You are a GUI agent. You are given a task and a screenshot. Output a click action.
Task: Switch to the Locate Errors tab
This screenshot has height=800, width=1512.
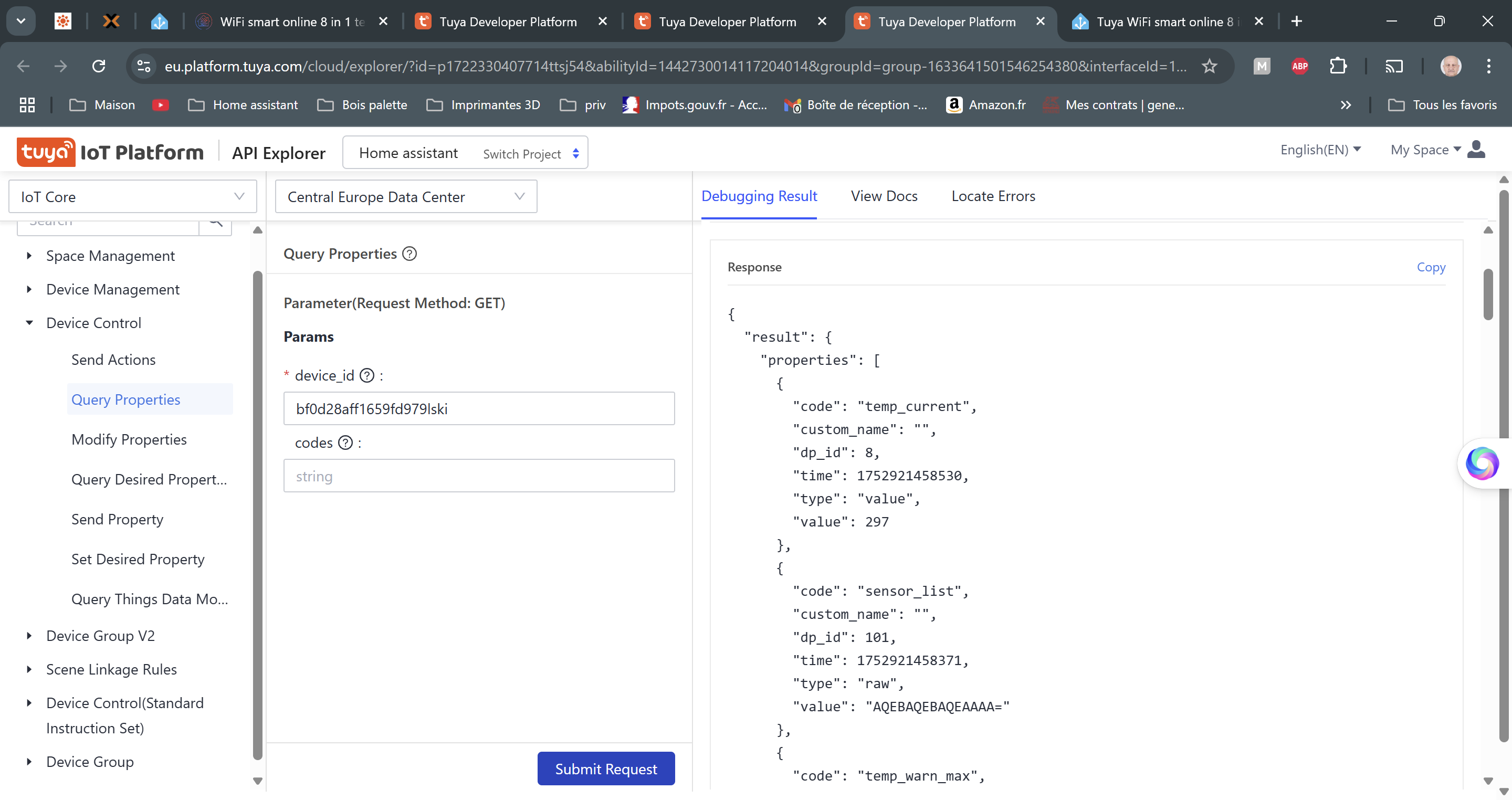(x=993, y=196)
